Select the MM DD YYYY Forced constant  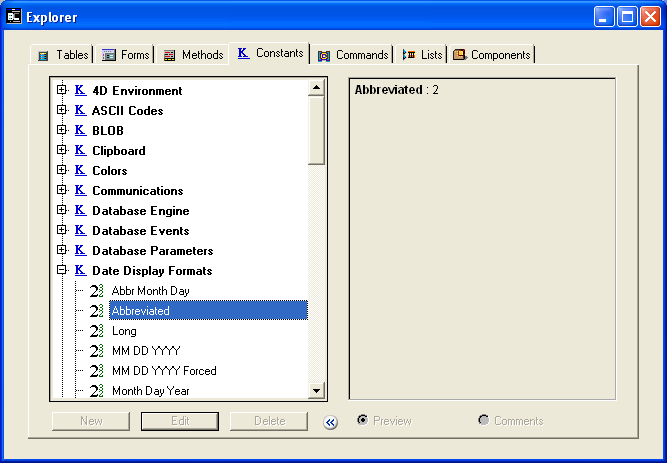coord(164,371)
